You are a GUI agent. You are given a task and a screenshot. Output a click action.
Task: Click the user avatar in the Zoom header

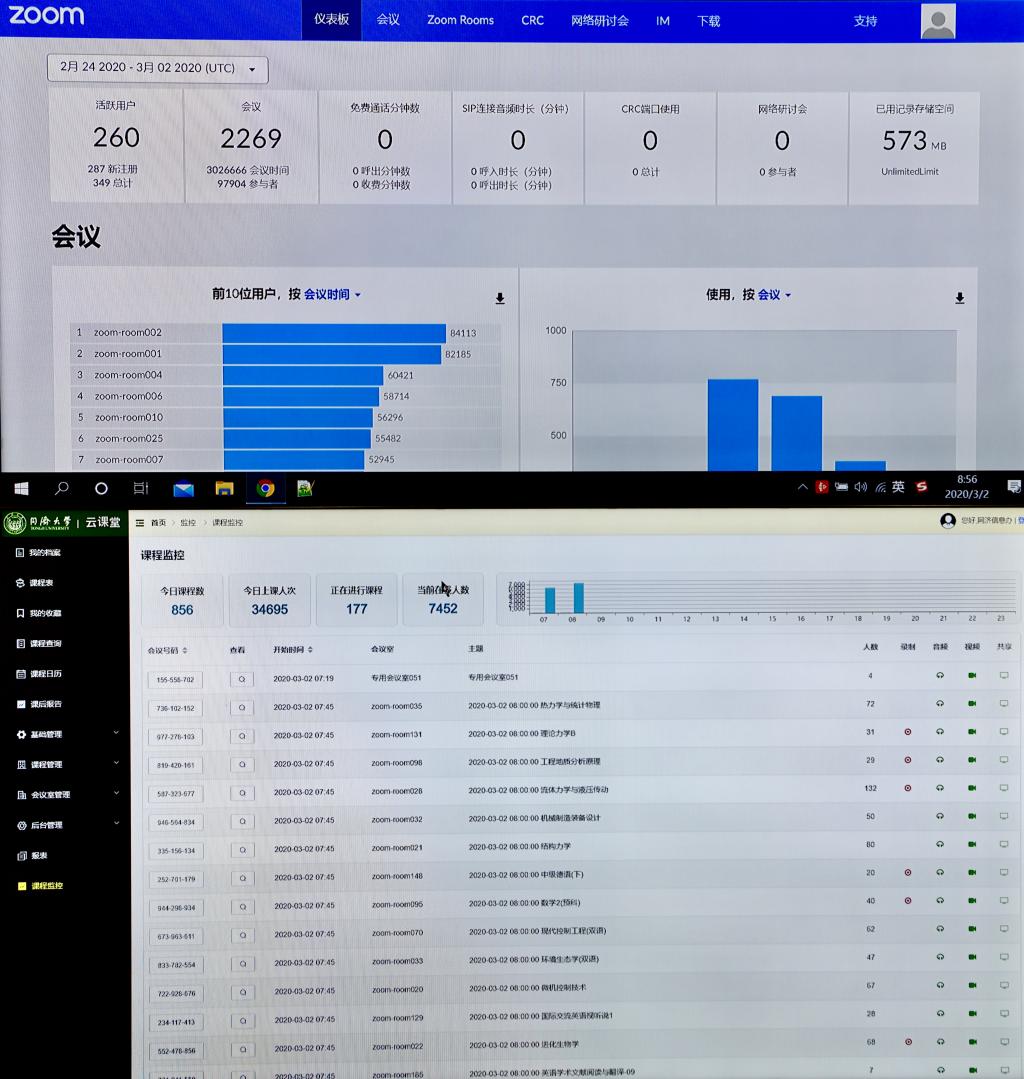click(x=937, y=21)
